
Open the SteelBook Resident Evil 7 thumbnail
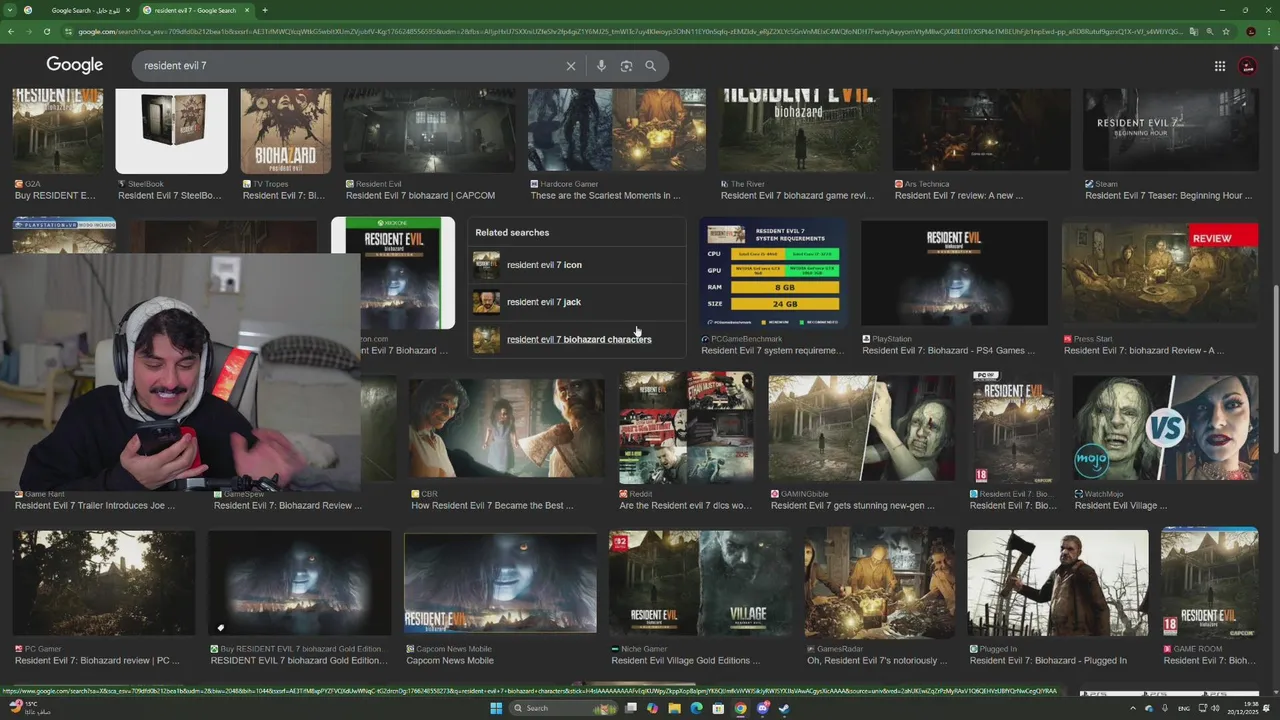tap(171, 131)
